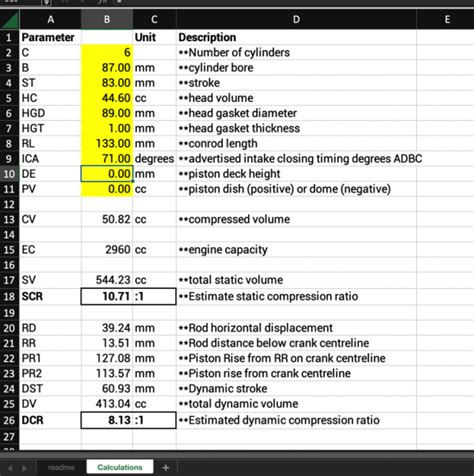
Task: Go to previous sheet with left arrow
Action: pyautogui.click(x=10, y=468)
